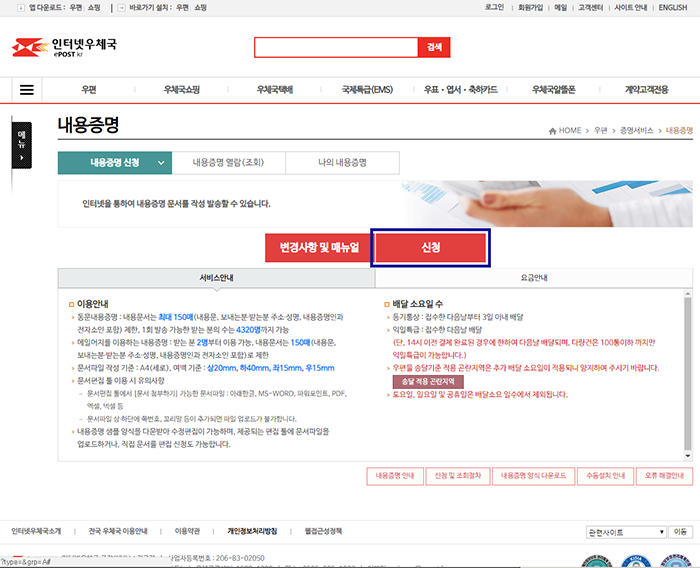This screenshot has height=568, width=700.
Task: Click the shortcut install icon
Action: 121,8
